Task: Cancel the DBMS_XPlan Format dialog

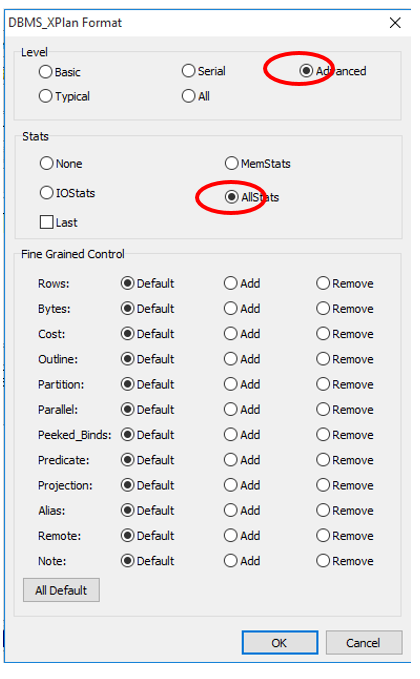Action: [364, 643]
